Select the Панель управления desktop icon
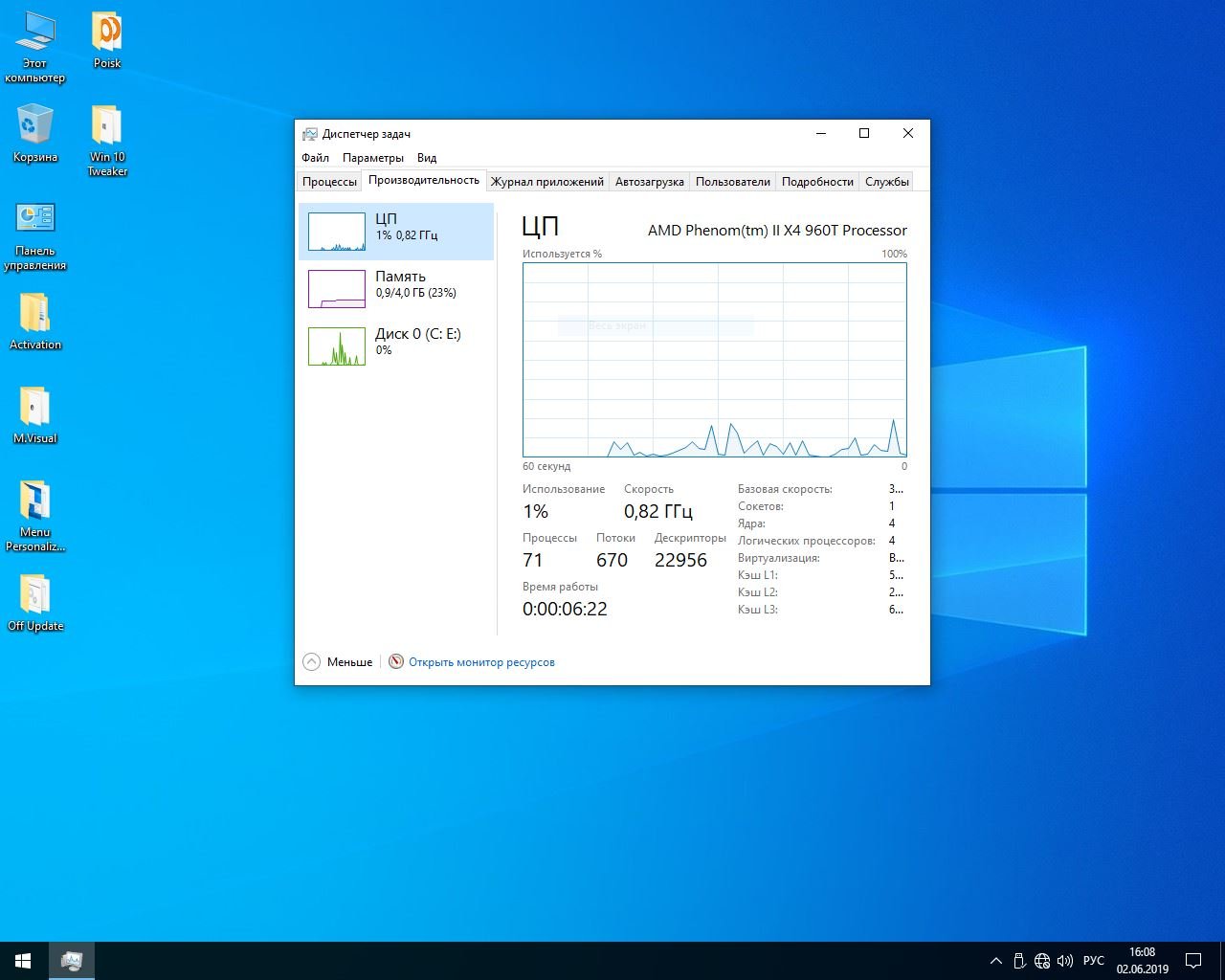Screen dimensions: 1225x980 pyautogui.click(x=34, y=235)
